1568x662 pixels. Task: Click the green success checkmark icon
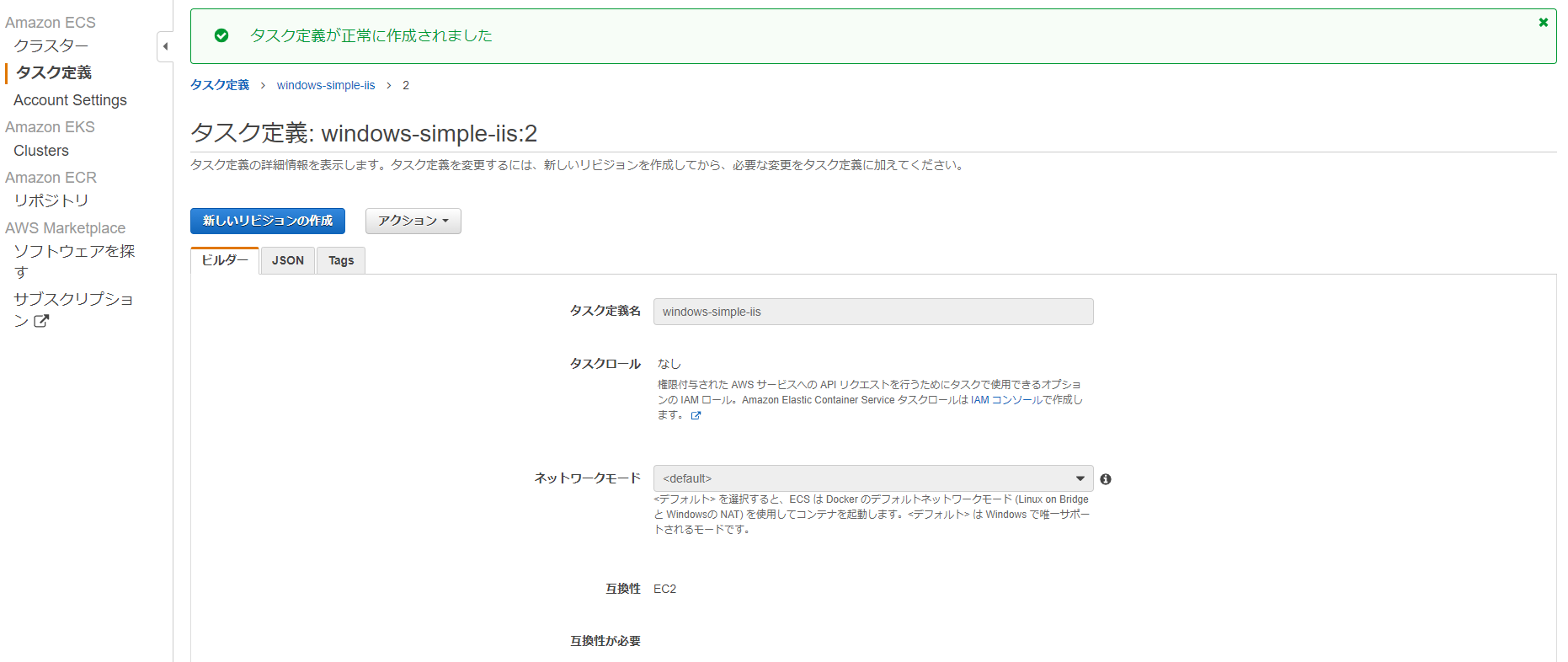221,35
